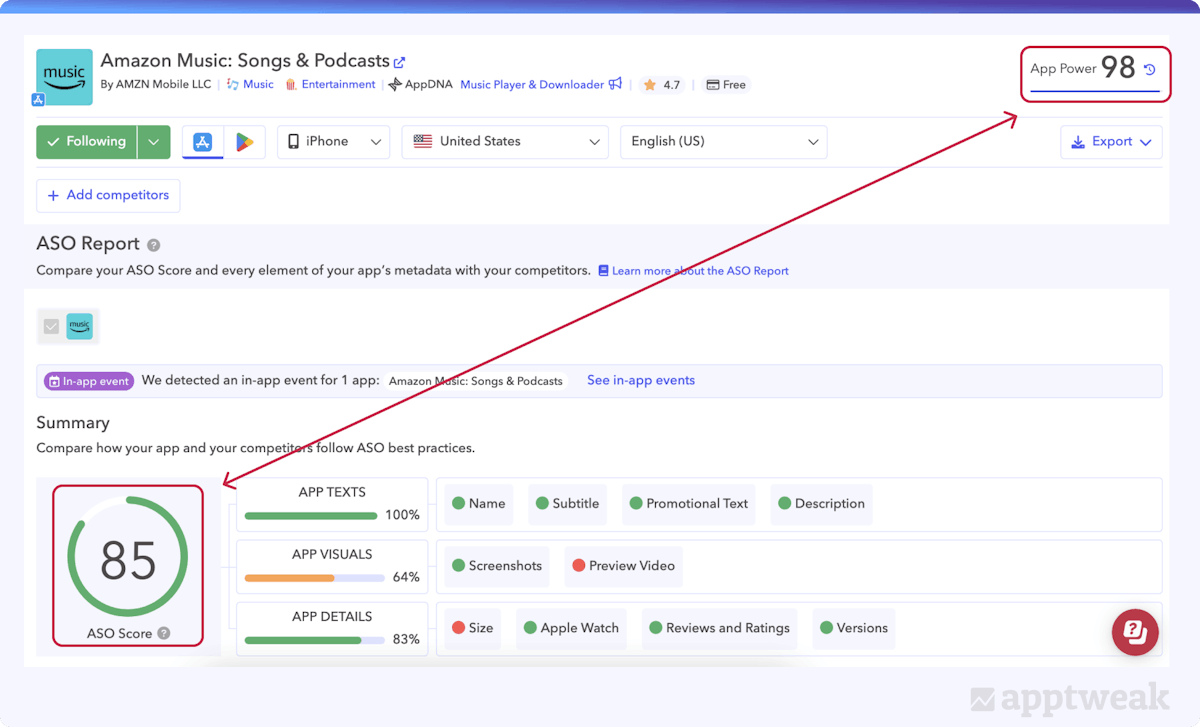Open the Export menu
This screenshot has width=1200, height=727.
click(x=1111, y=142)
